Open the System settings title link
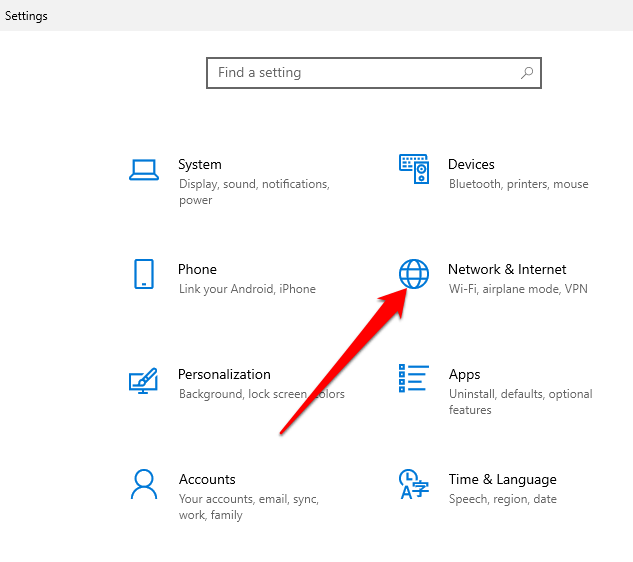633x562 pixels. pyautogui.click(x=200, y=164)
